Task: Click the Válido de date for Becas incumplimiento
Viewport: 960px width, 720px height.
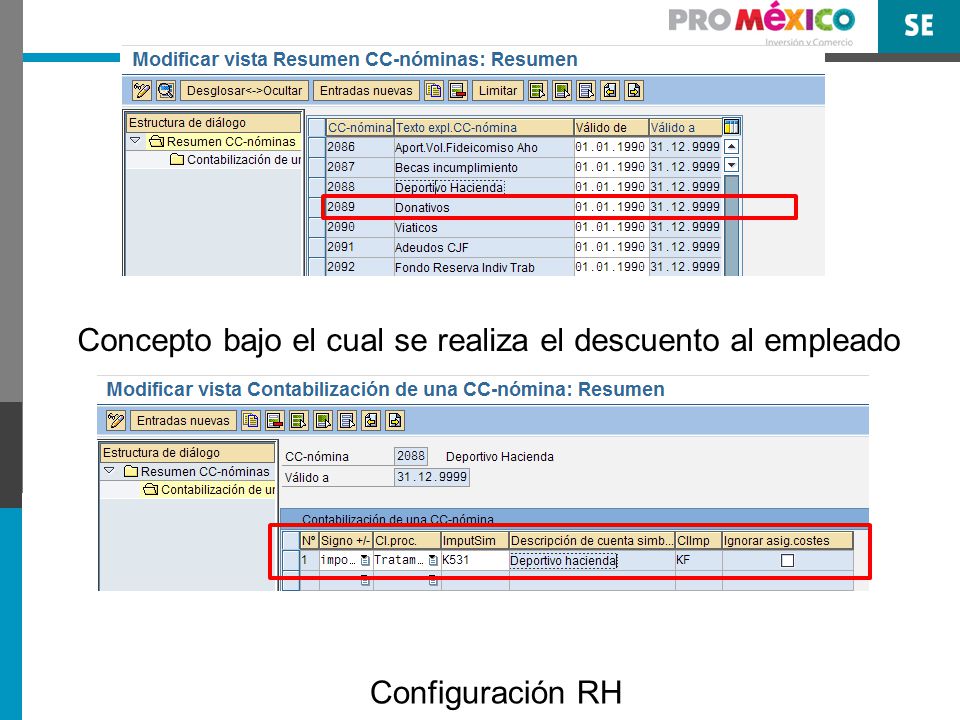Action: pyautogui.click(x=610, y=167)
